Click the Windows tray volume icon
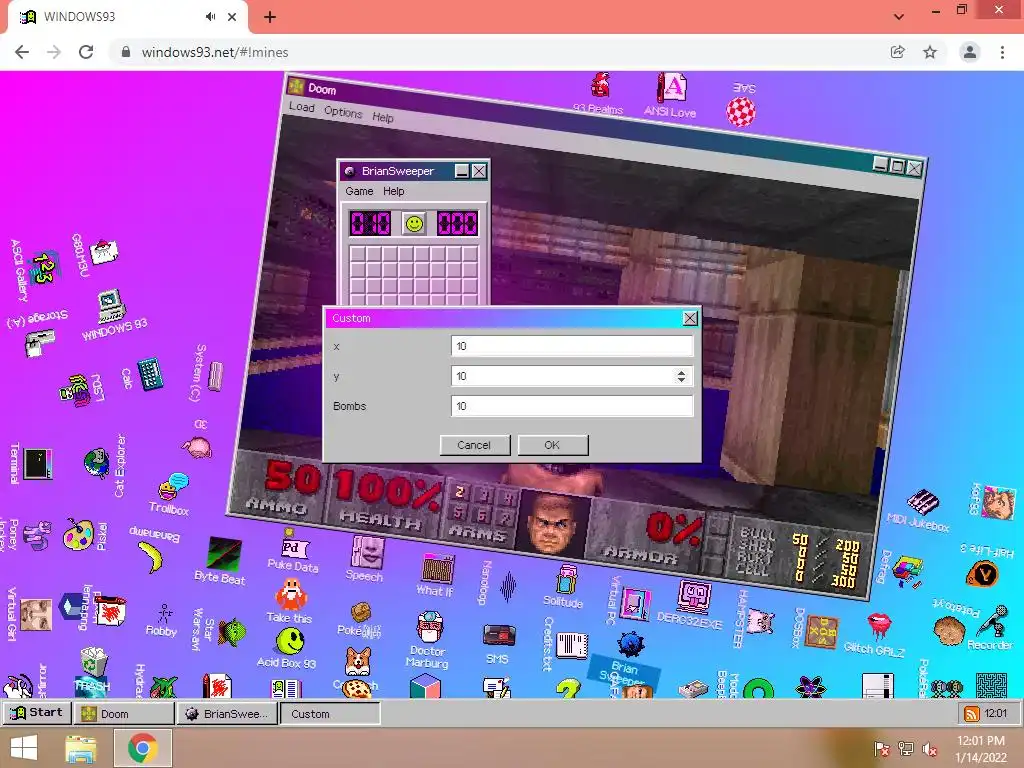This screenshot has height=768, width=1024. [x=930, y=749]
